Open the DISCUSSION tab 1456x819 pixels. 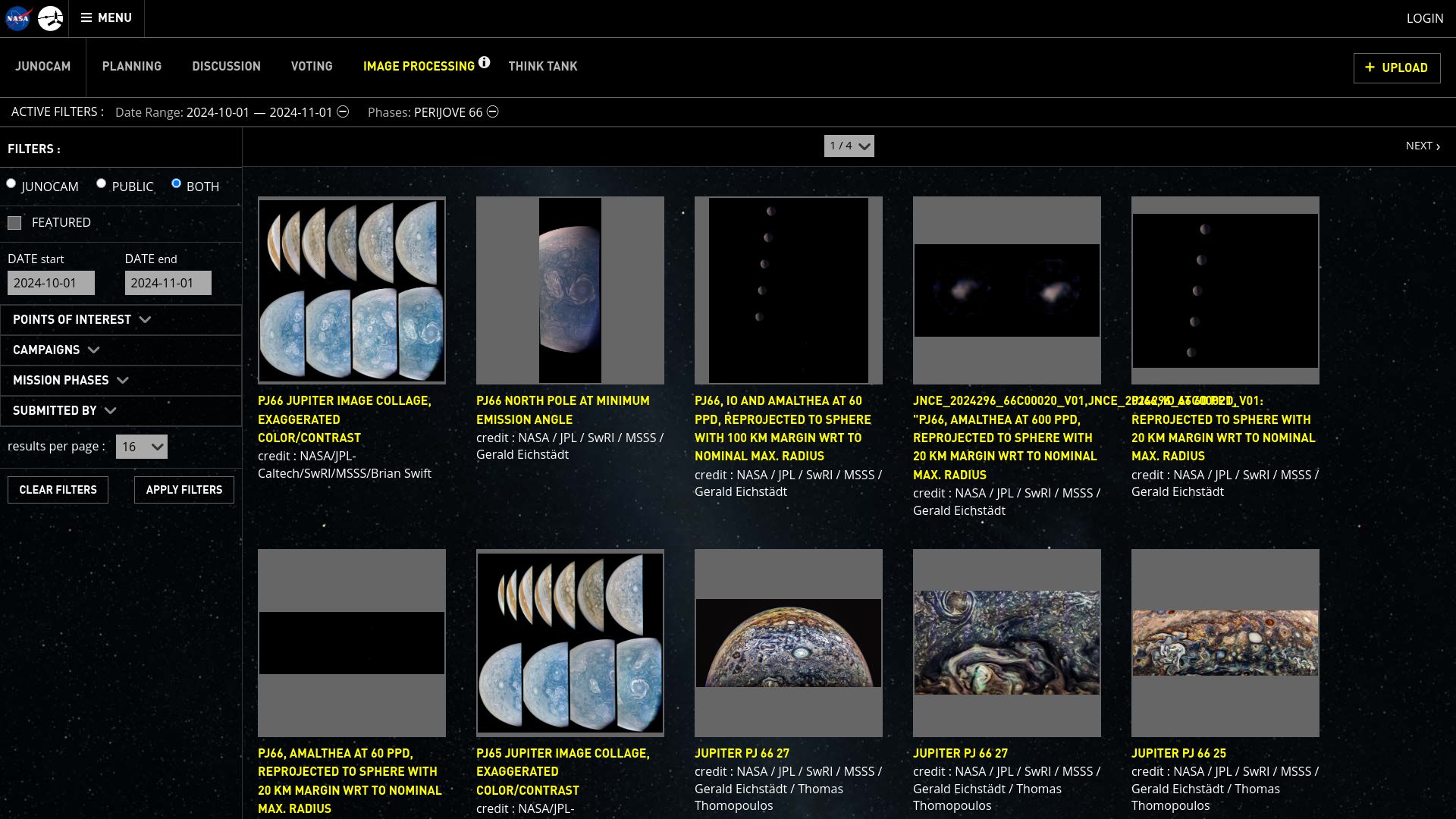point(226,66)
